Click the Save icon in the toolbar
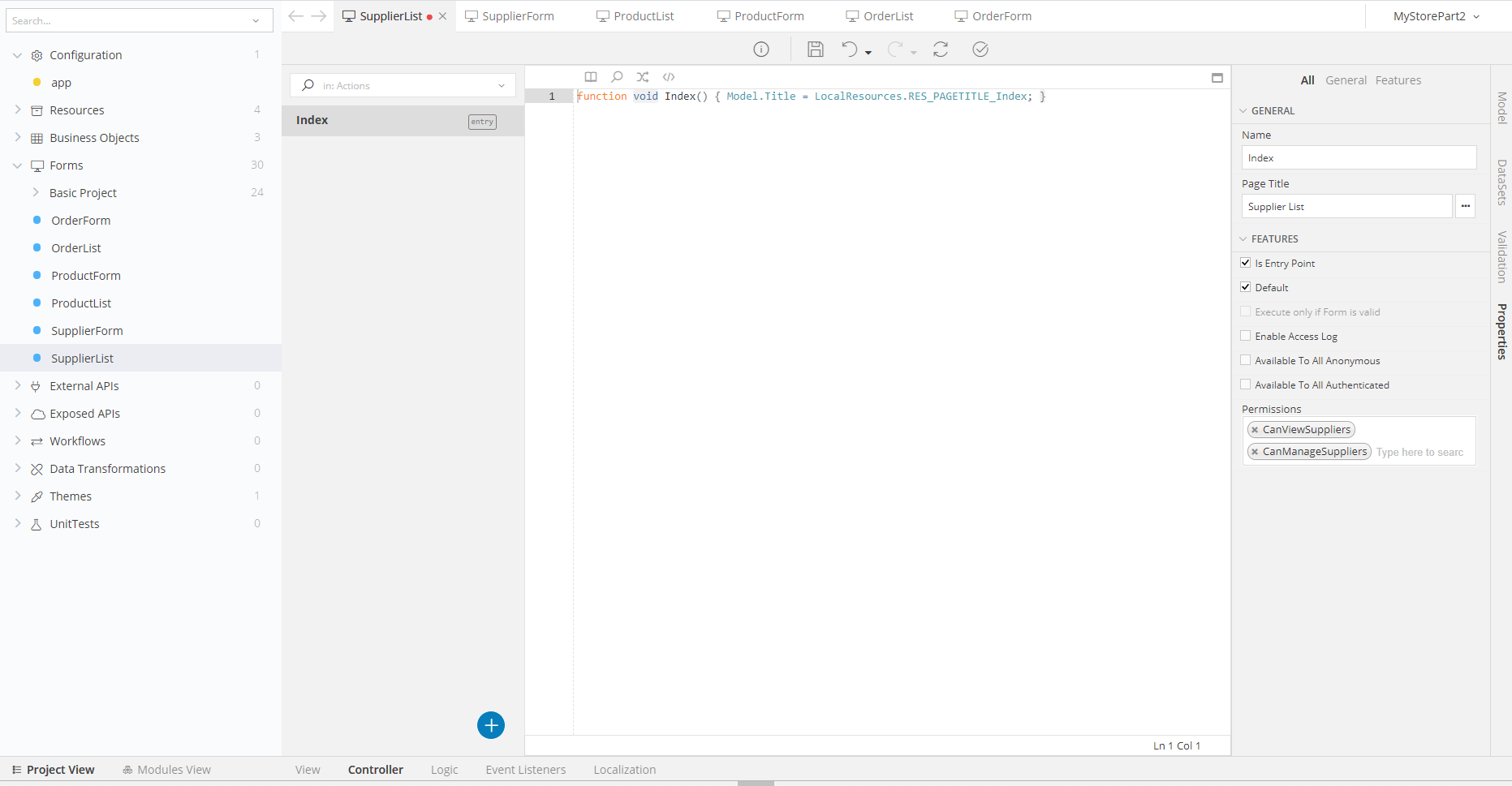The height and width of the screenshot is (786, 1512). pos(815,49)
